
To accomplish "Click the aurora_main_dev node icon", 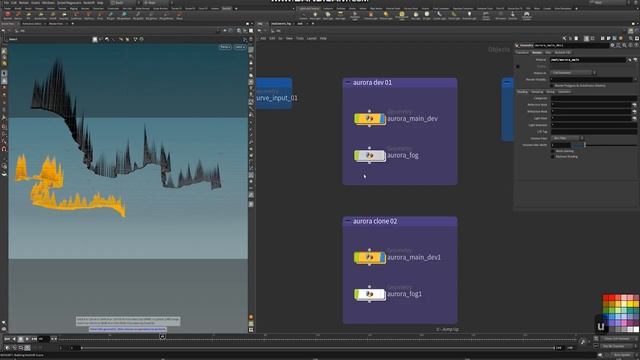I will coord(369,118).
